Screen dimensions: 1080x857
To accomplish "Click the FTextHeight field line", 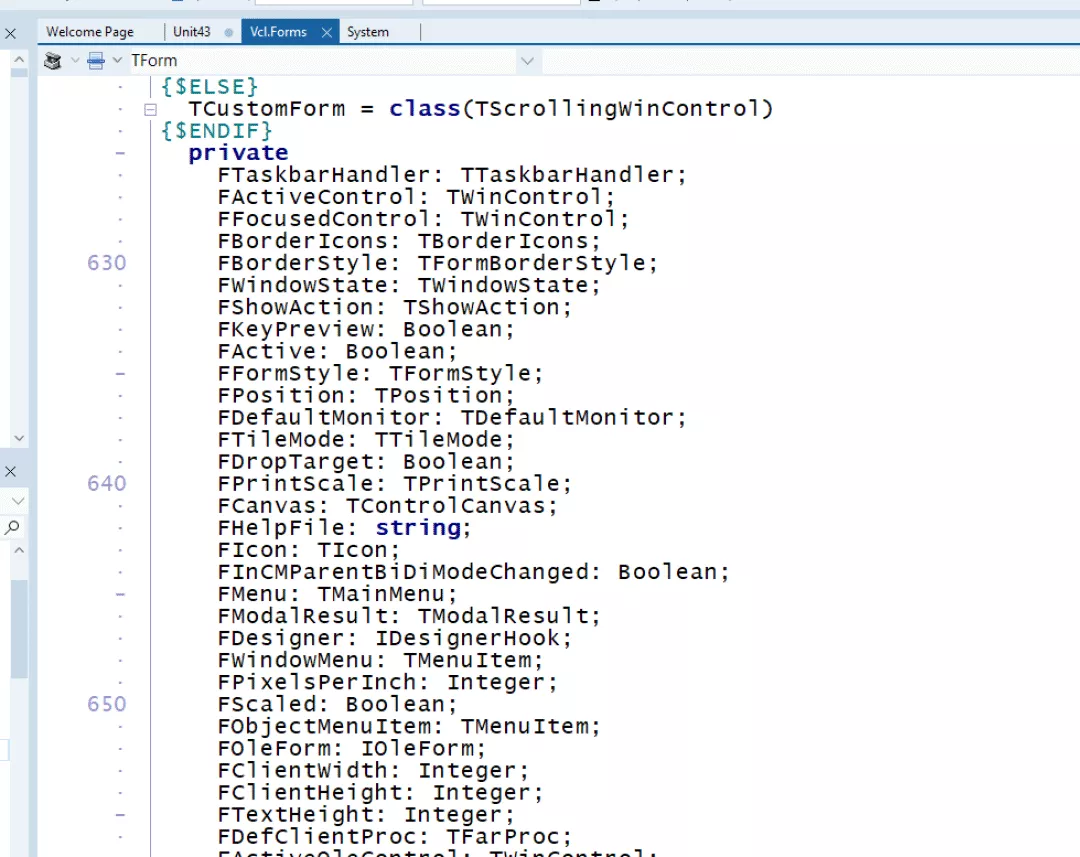I will click(x=366, y=814).
